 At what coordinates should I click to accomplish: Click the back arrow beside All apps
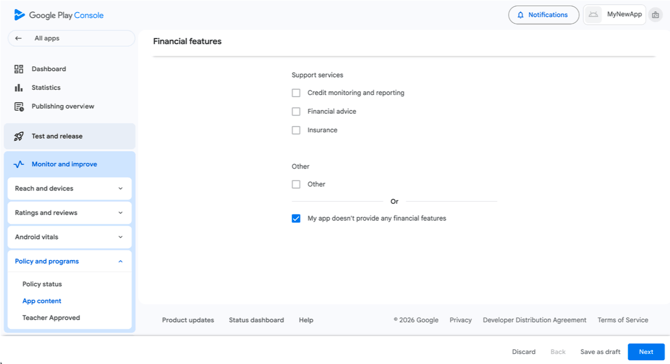click(x=18, y=38)
